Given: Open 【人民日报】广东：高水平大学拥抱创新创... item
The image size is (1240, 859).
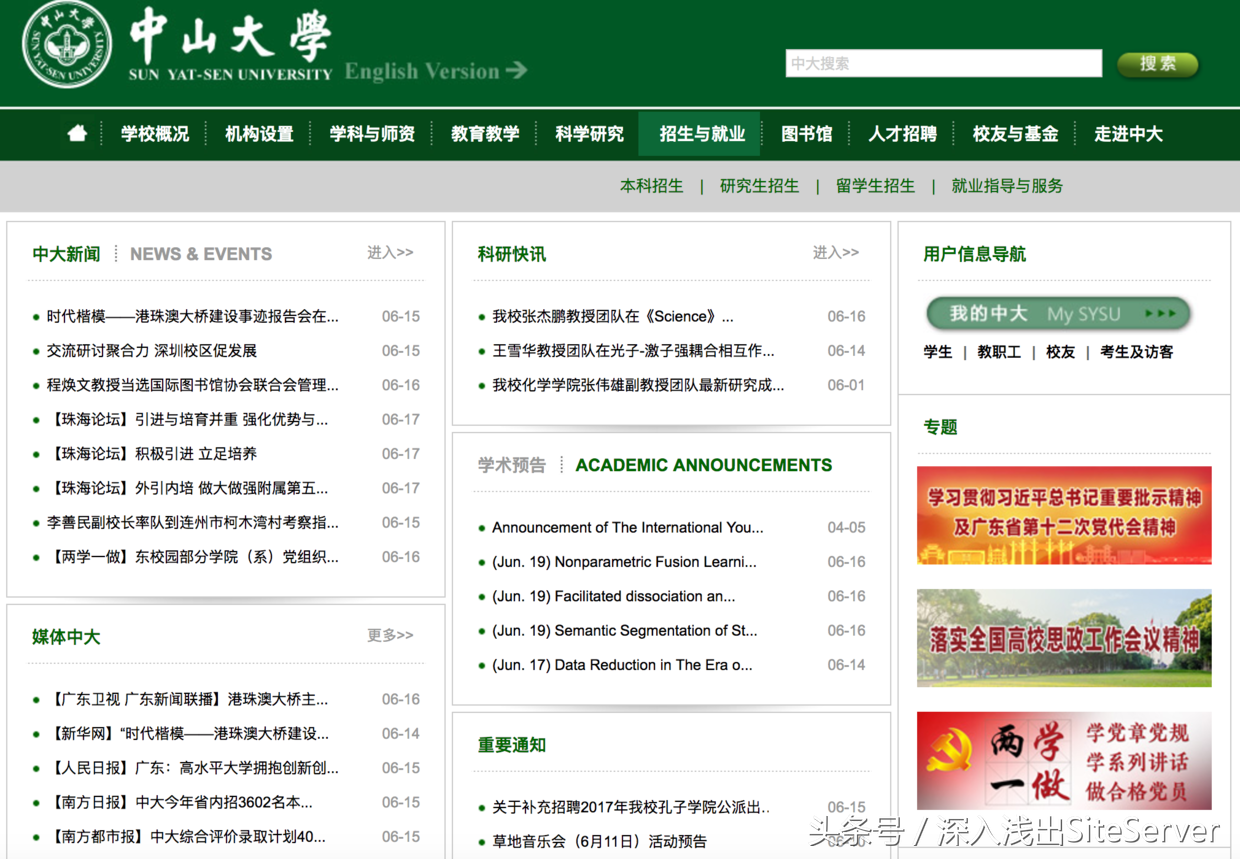Looking at the screenshot, I should point(192,768).
